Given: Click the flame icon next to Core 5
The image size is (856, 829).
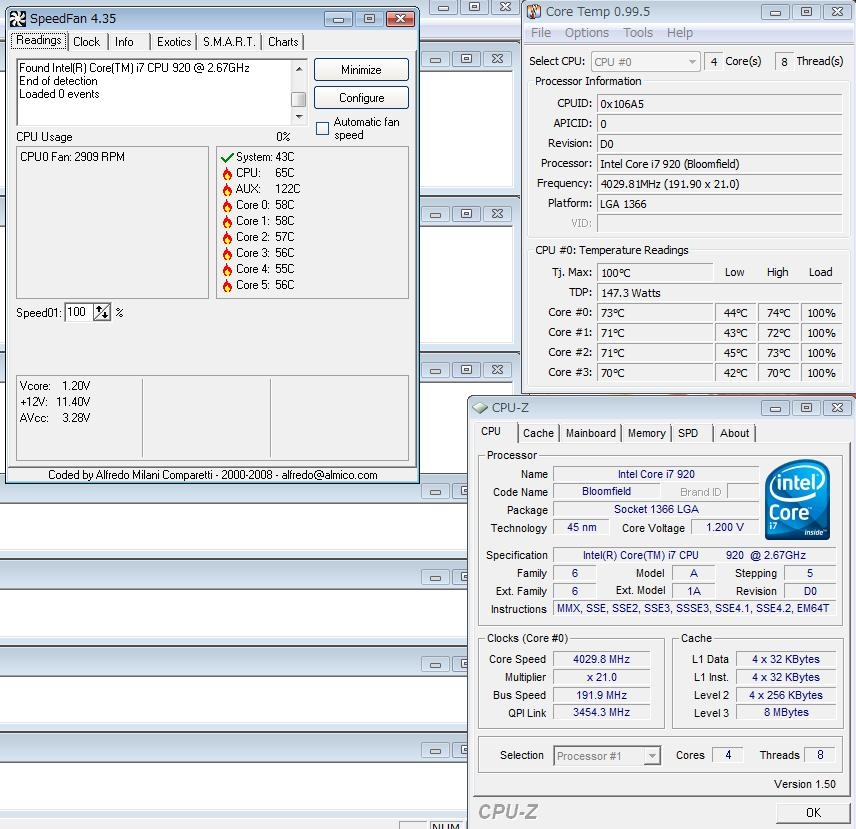Looking at the screenshot, I should tap(227, 285).
